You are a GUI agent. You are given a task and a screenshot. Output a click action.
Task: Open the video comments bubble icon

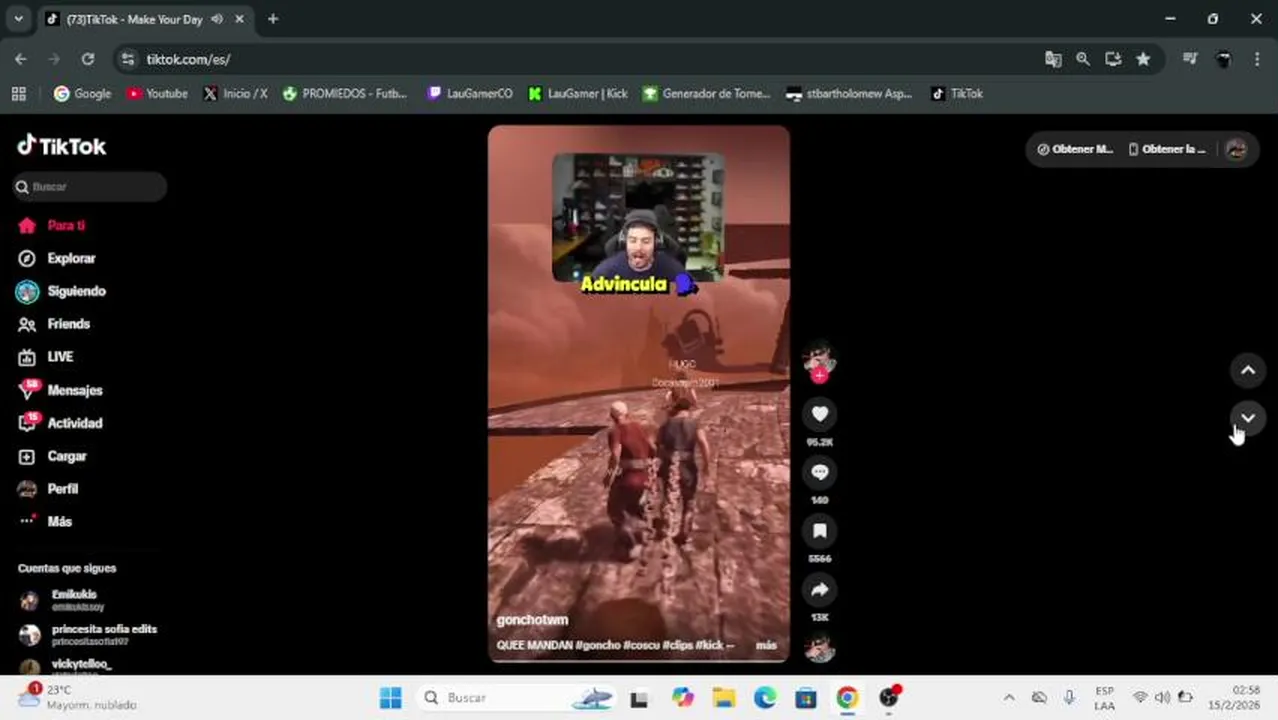coord(820,472)
